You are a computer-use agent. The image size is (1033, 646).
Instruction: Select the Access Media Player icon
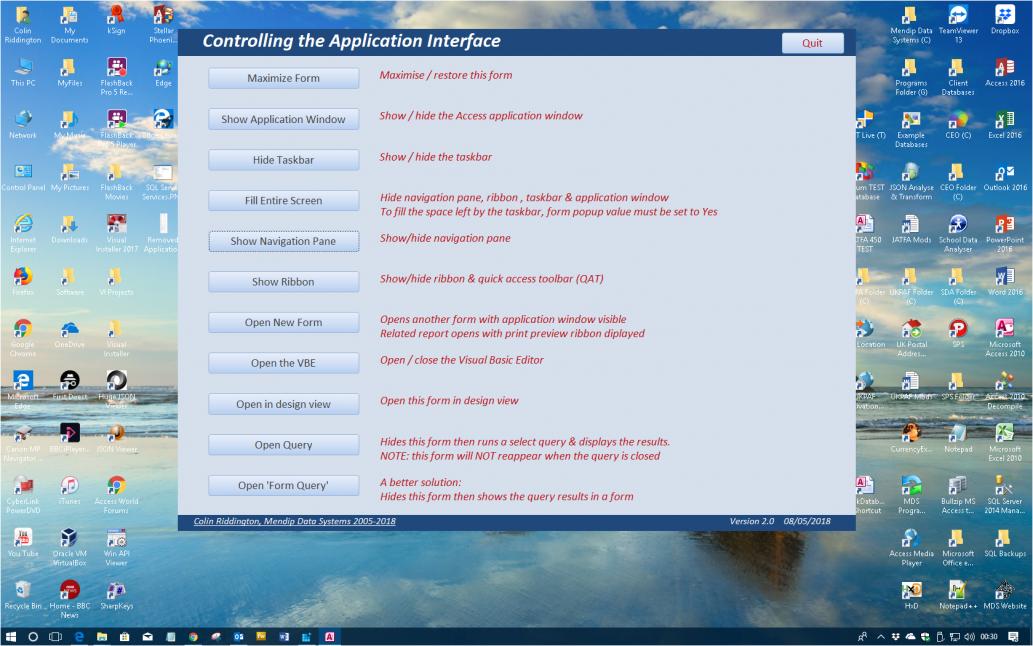click(x=911, y=547)
